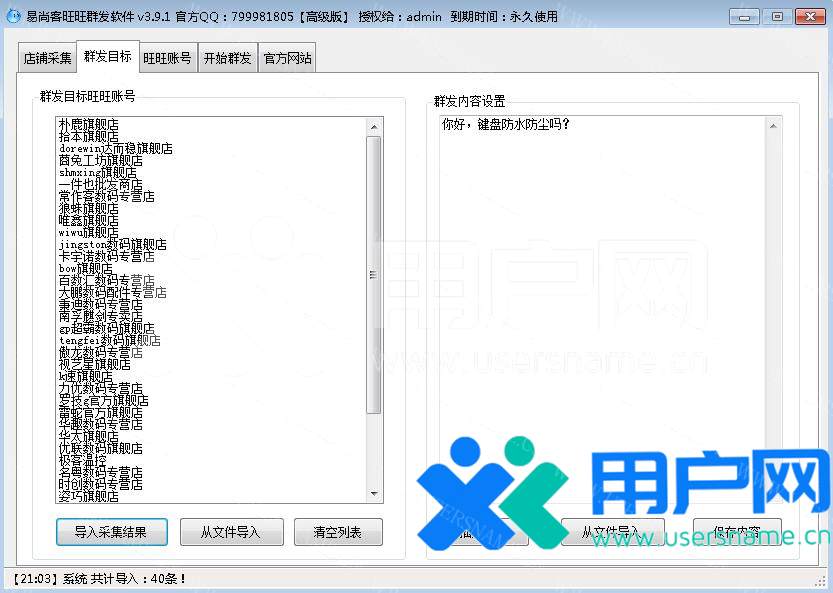Pick the 卡宇诺数码专营店 row
The image size is (833, 593).
pos(107,257)
